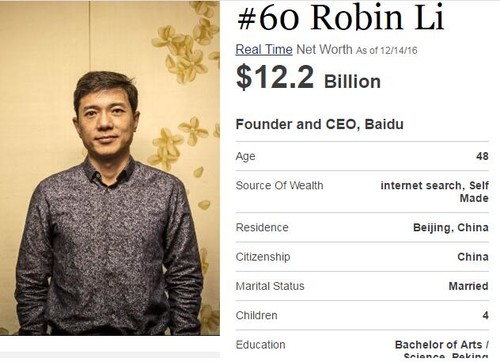This screenshot has width=500, height=362.
Task: Select the Residence row label
Action: tap(262, 227)
